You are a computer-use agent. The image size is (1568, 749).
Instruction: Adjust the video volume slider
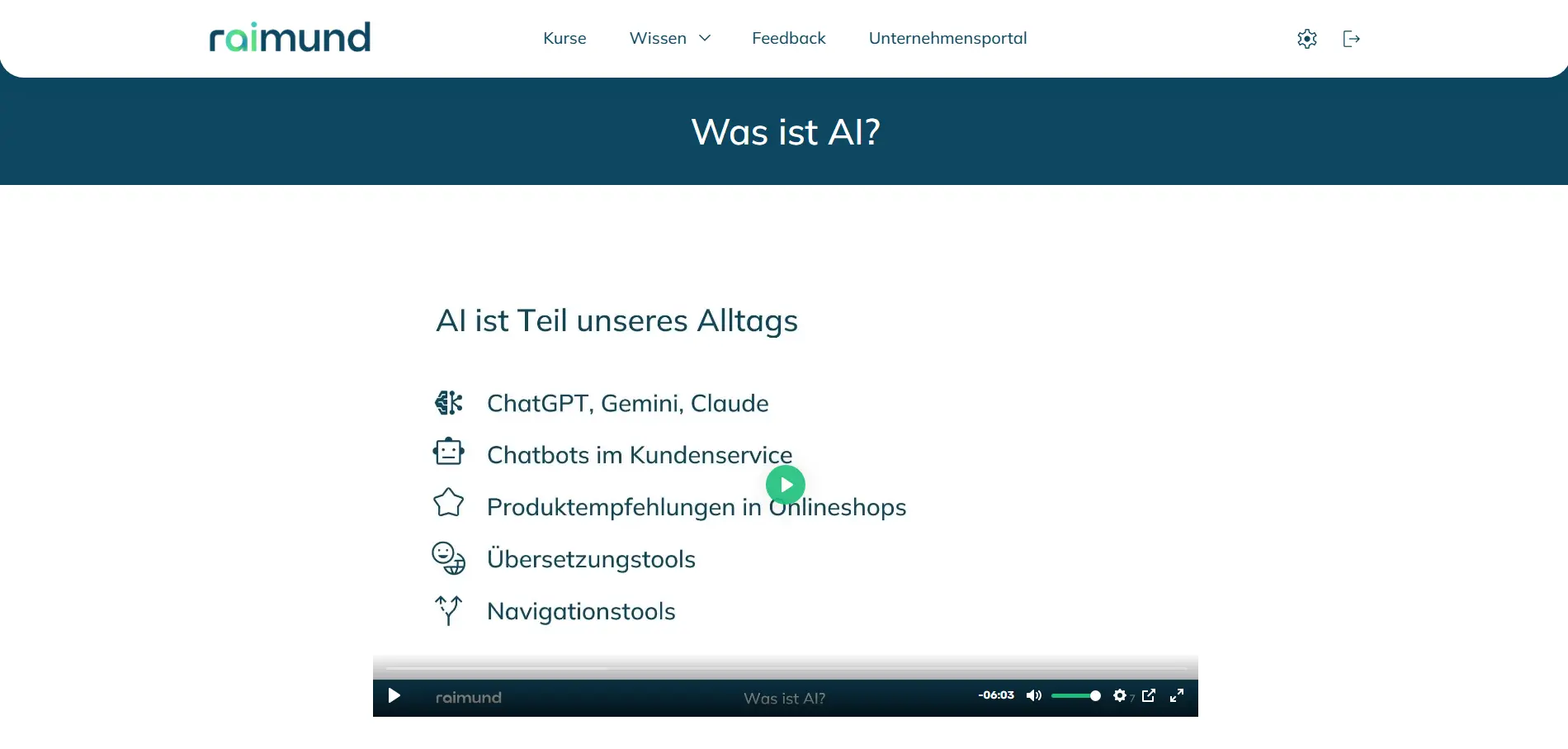point(1075,696)
